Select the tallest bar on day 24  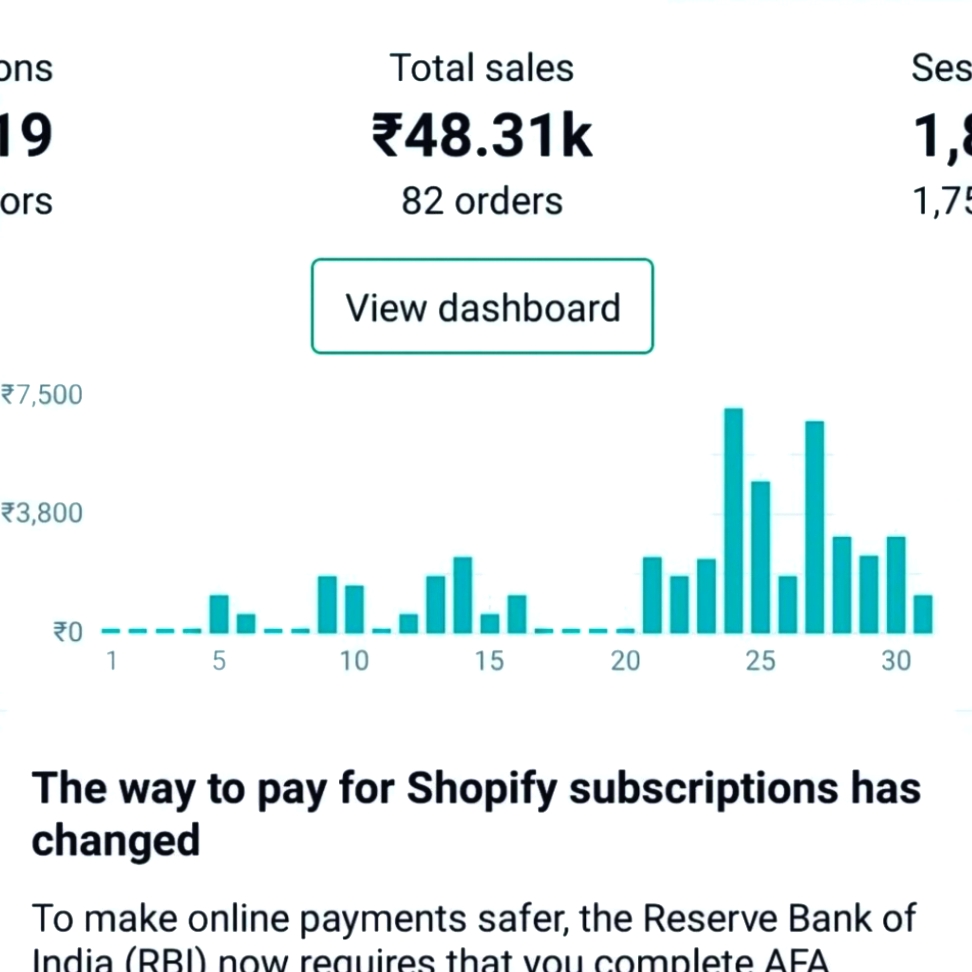pos(733,520)
